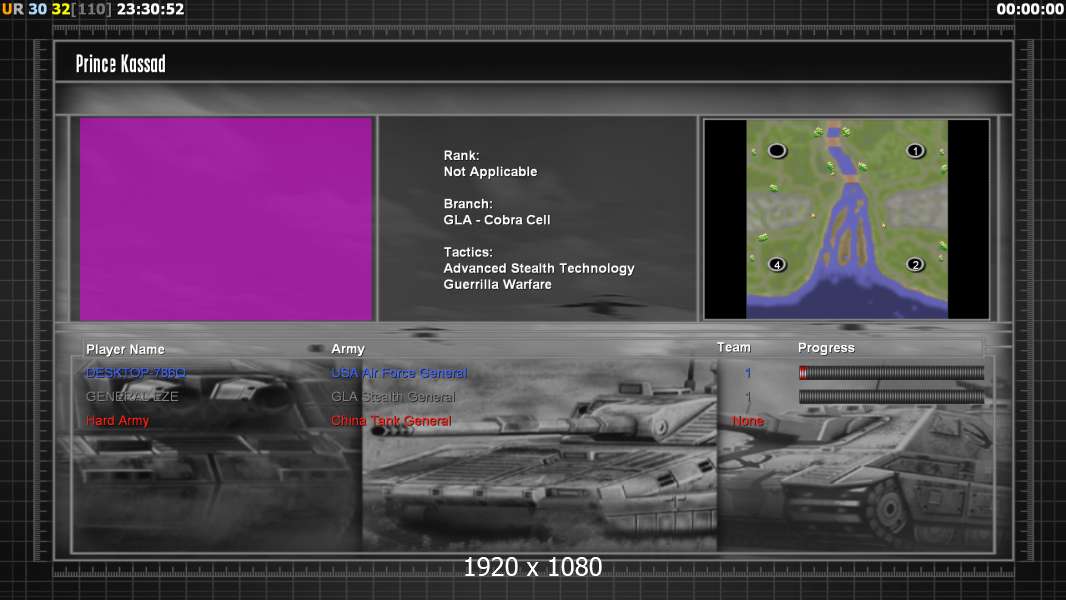Image resolution: width=1066 pixels, height=600 pixels.
Task: Select the "GENERAL EZE" player name
Action: [132, 397]
